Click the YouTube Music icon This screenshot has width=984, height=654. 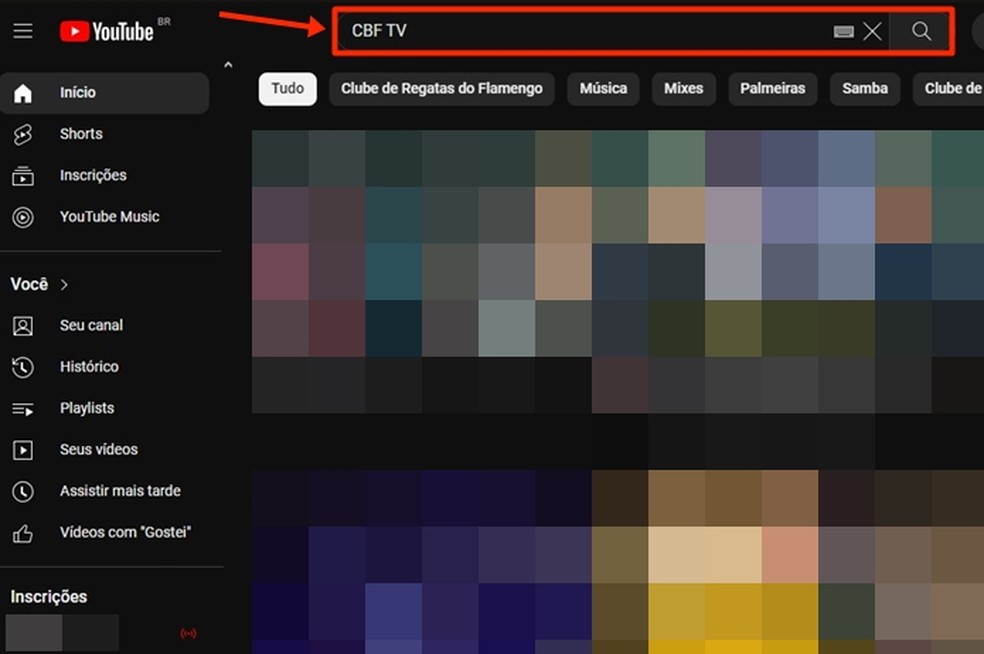pyautogui.click(x=23, y=217)
